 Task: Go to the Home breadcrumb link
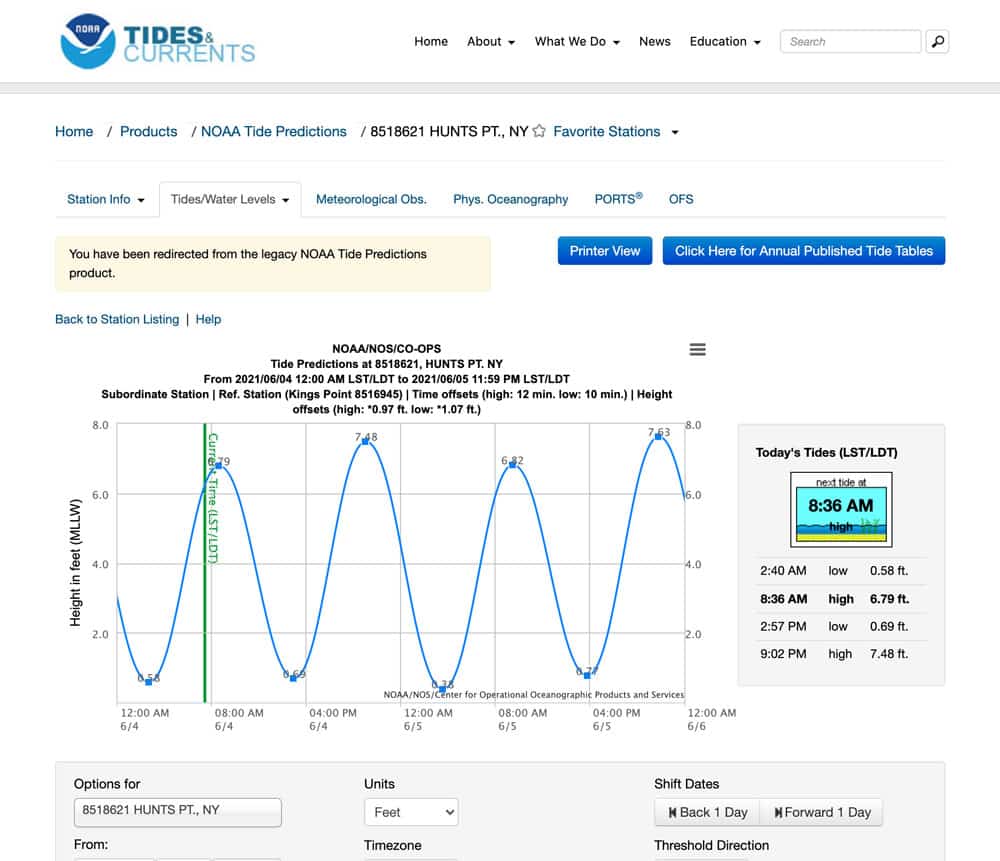coord(74,131)
